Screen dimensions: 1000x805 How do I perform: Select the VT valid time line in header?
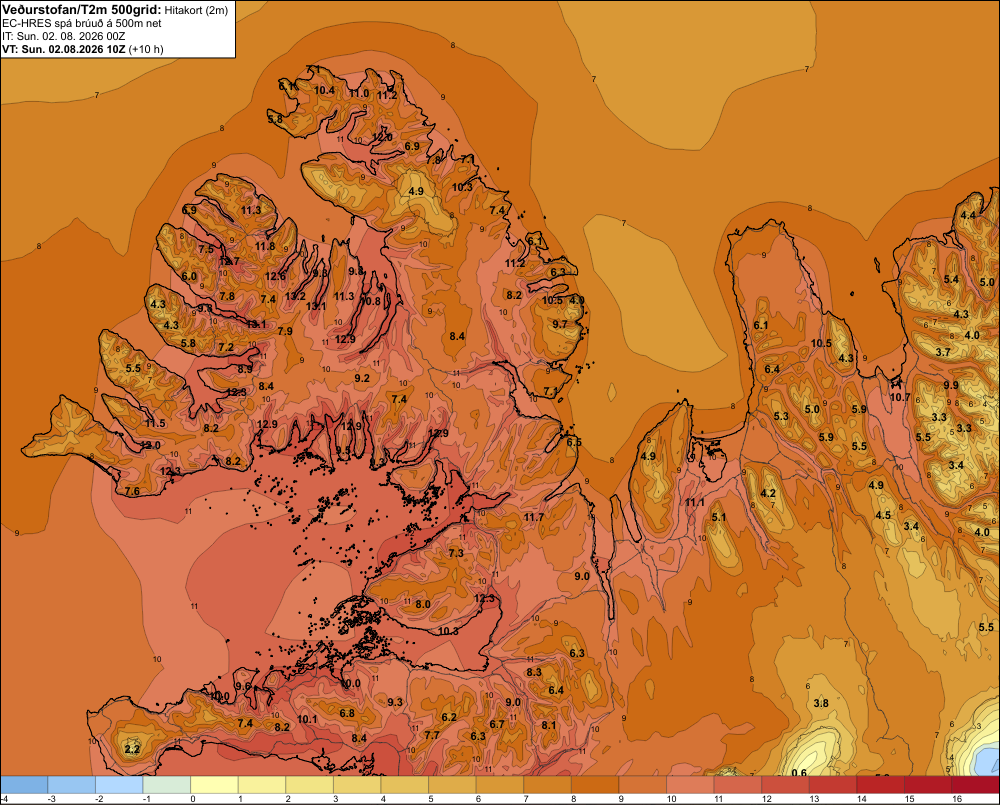tap(83, 49)
